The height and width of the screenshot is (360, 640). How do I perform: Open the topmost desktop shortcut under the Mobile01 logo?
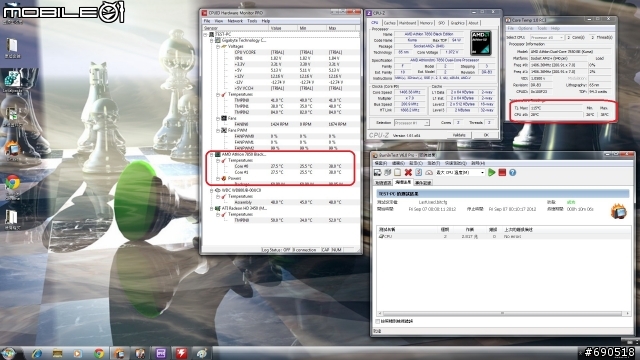click(12, 47)
